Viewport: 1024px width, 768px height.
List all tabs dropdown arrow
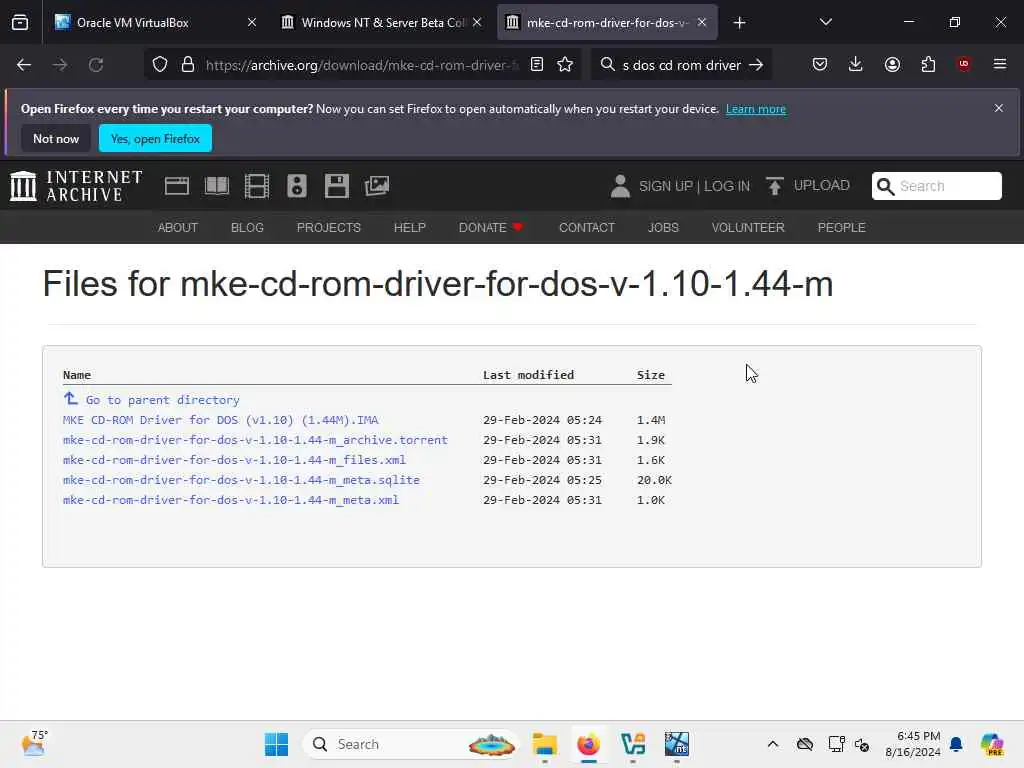tap(825, 22)
